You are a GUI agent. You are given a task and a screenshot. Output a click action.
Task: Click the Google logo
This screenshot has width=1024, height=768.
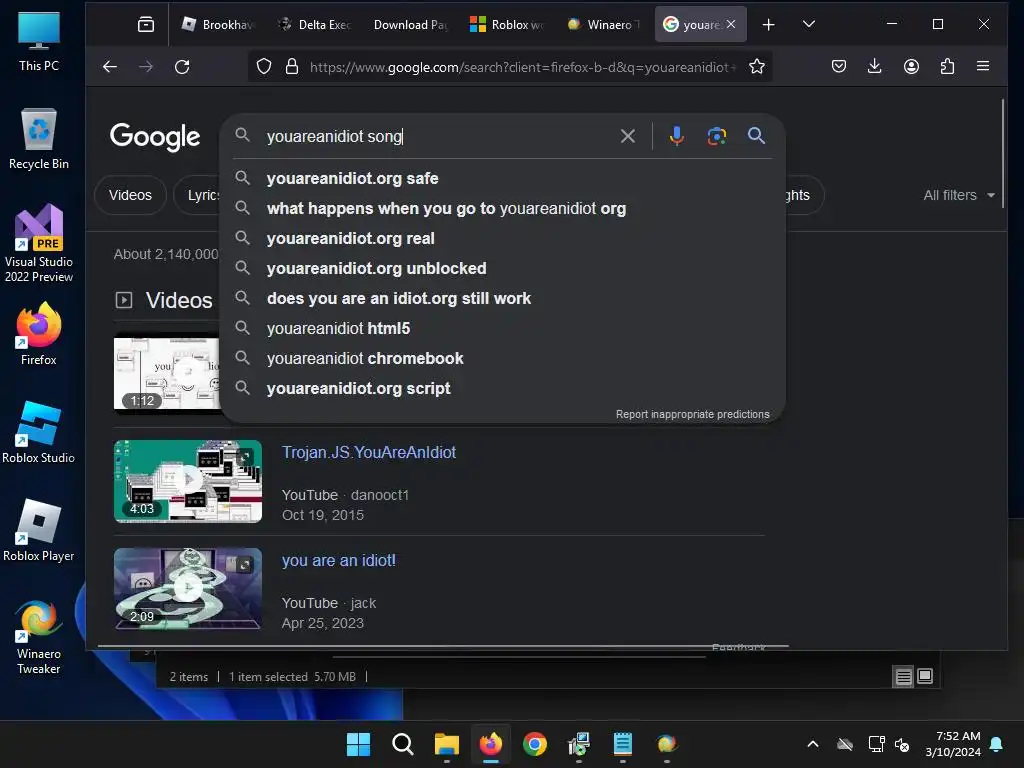click(x=155, y=136)
